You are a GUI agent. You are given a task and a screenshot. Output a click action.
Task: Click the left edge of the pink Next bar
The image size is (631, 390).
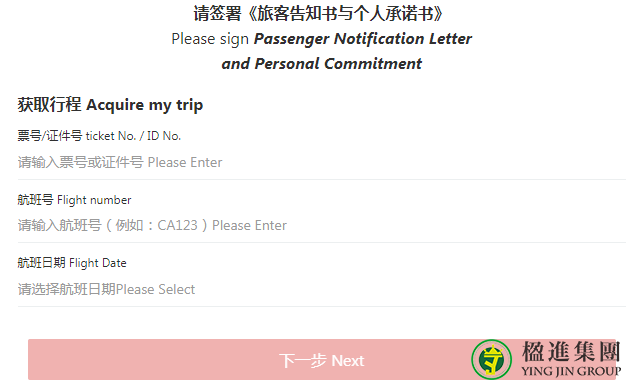(33, 360)
